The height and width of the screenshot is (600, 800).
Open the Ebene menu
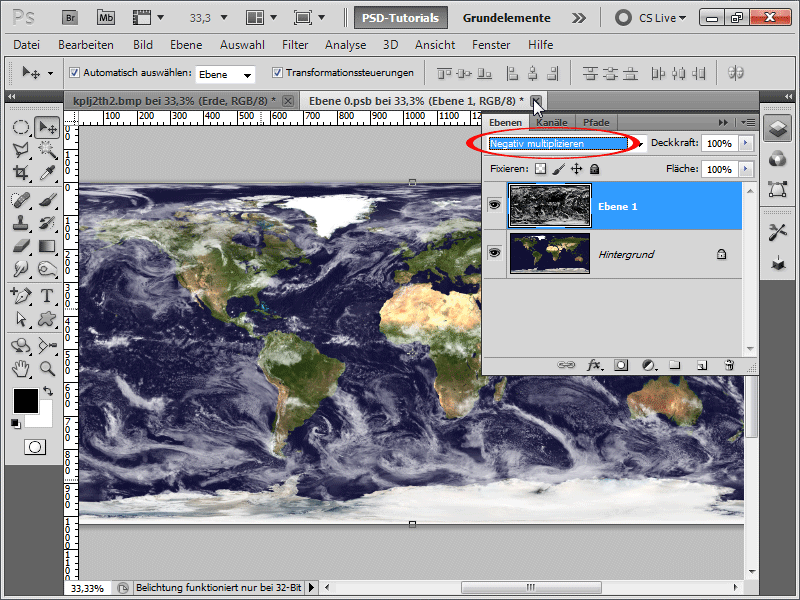click(186, 45)
